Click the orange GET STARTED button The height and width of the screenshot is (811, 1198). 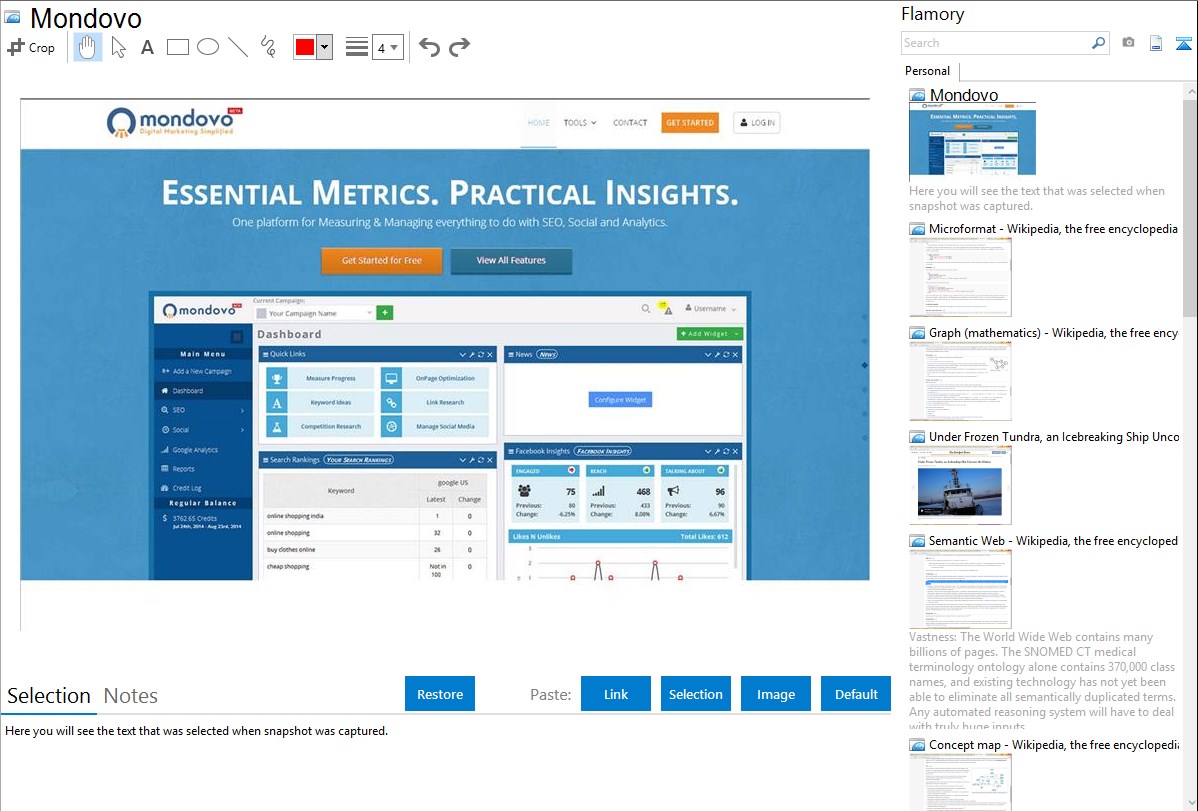(x=690, y=122)
